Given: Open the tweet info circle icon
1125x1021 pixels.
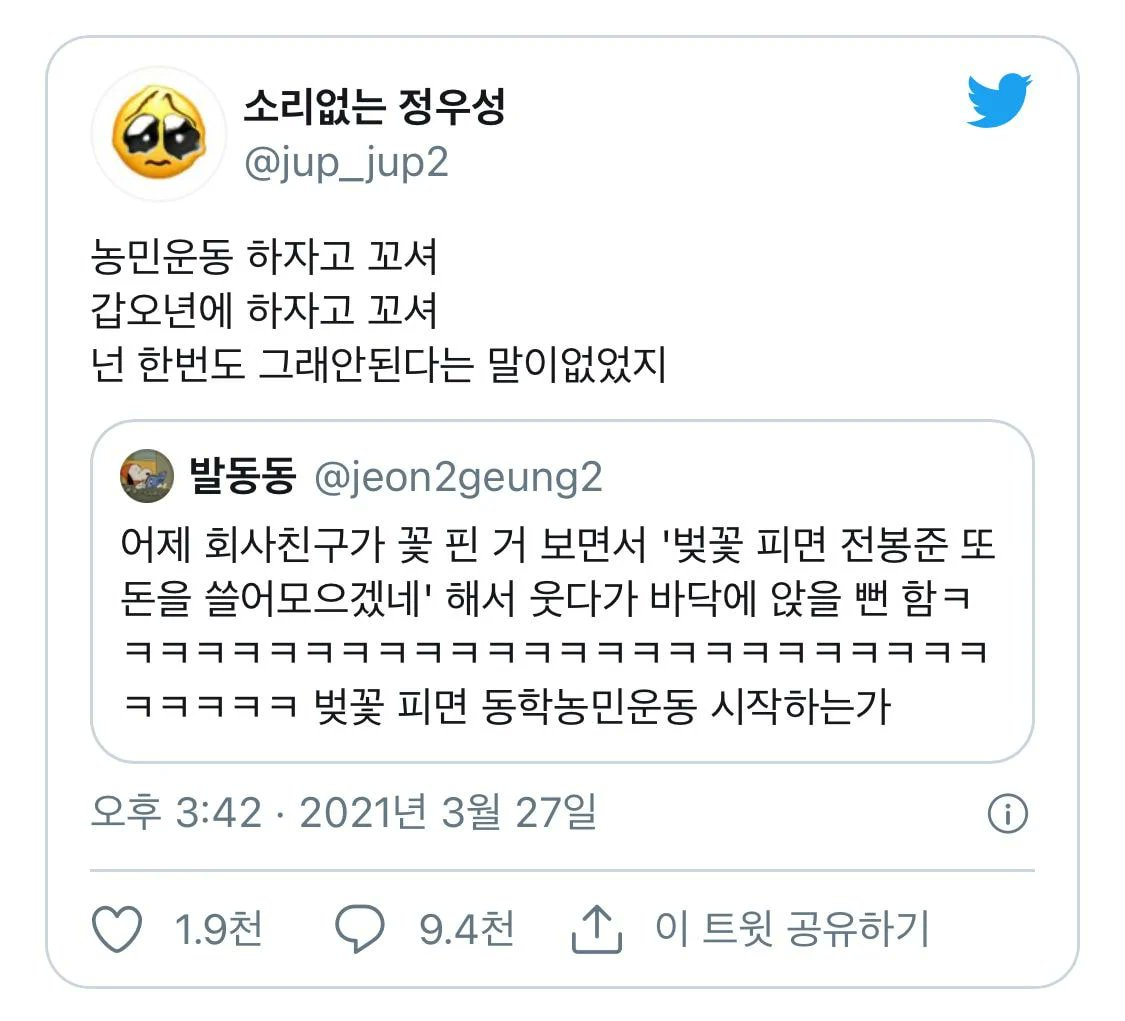Looking at the screenshot, I should [x=1008, y=814].
